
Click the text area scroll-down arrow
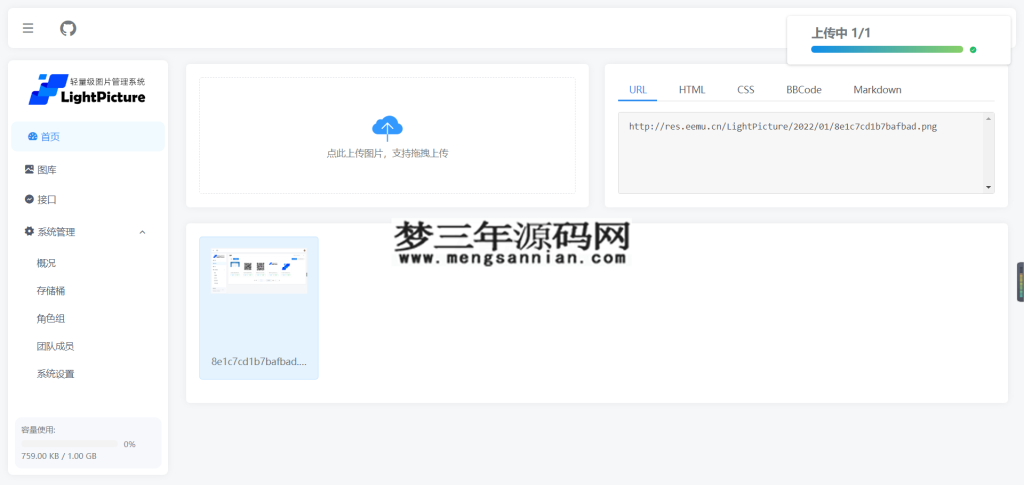pyautogui.click(x=989, y=187)
